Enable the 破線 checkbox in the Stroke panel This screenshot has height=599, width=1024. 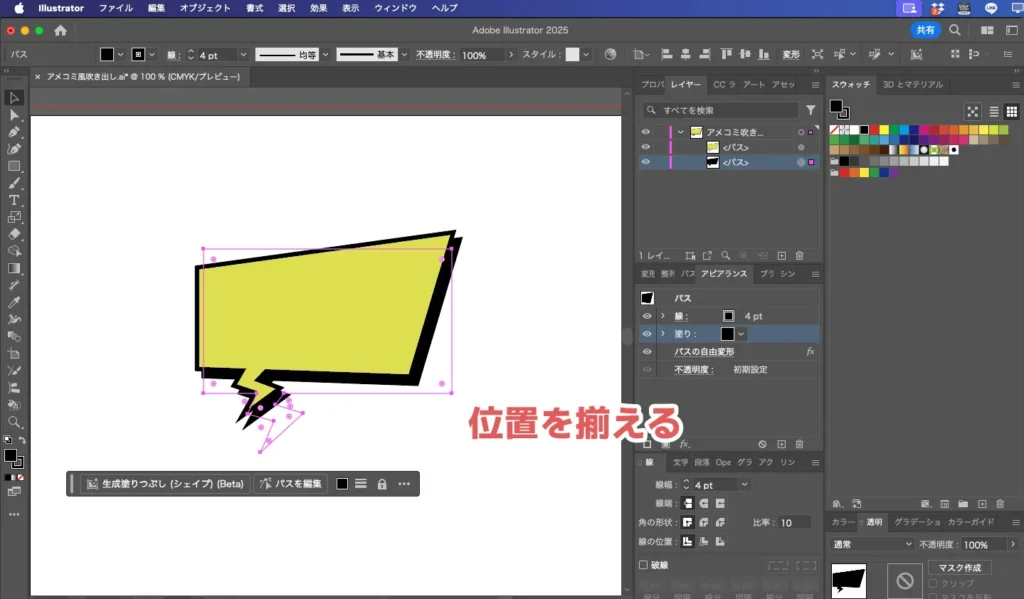tap(642, 563)
